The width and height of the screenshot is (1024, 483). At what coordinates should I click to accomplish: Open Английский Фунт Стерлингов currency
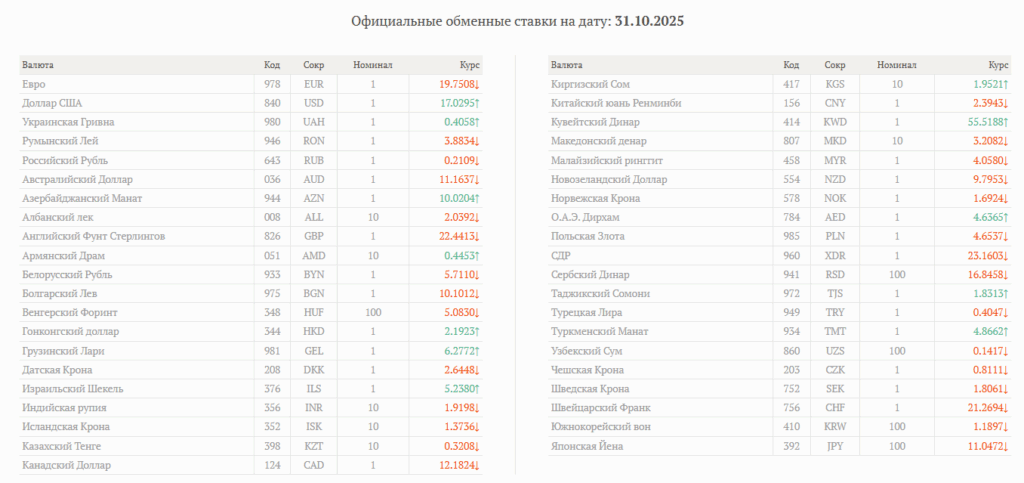click(93, 236)
